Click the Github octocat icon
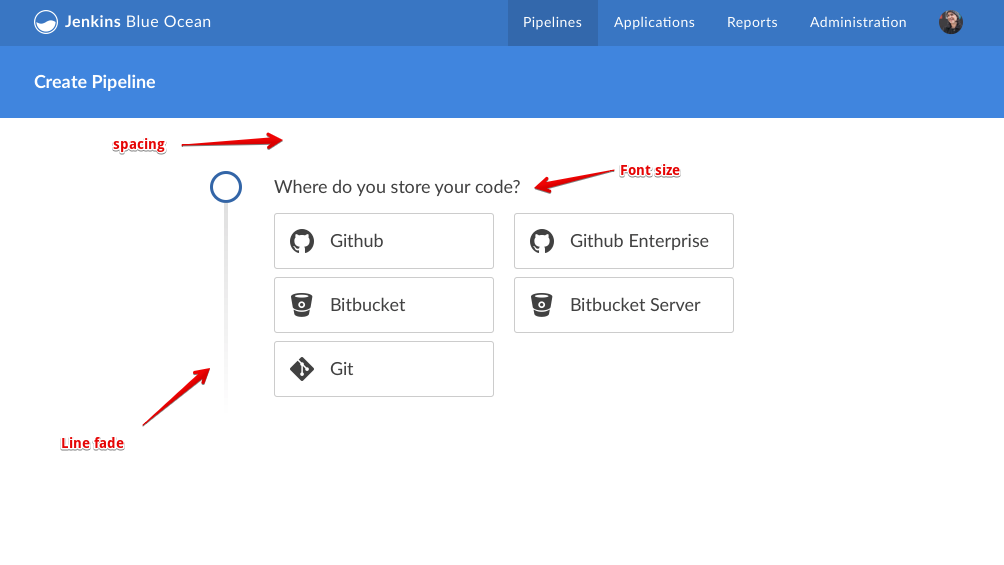 point(302,241)
